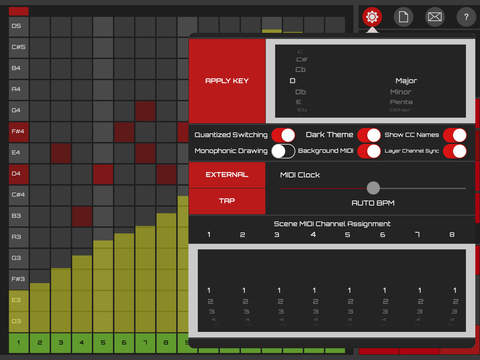
Task: Click the B3 note row label
Action: click(x=19, y=216)
